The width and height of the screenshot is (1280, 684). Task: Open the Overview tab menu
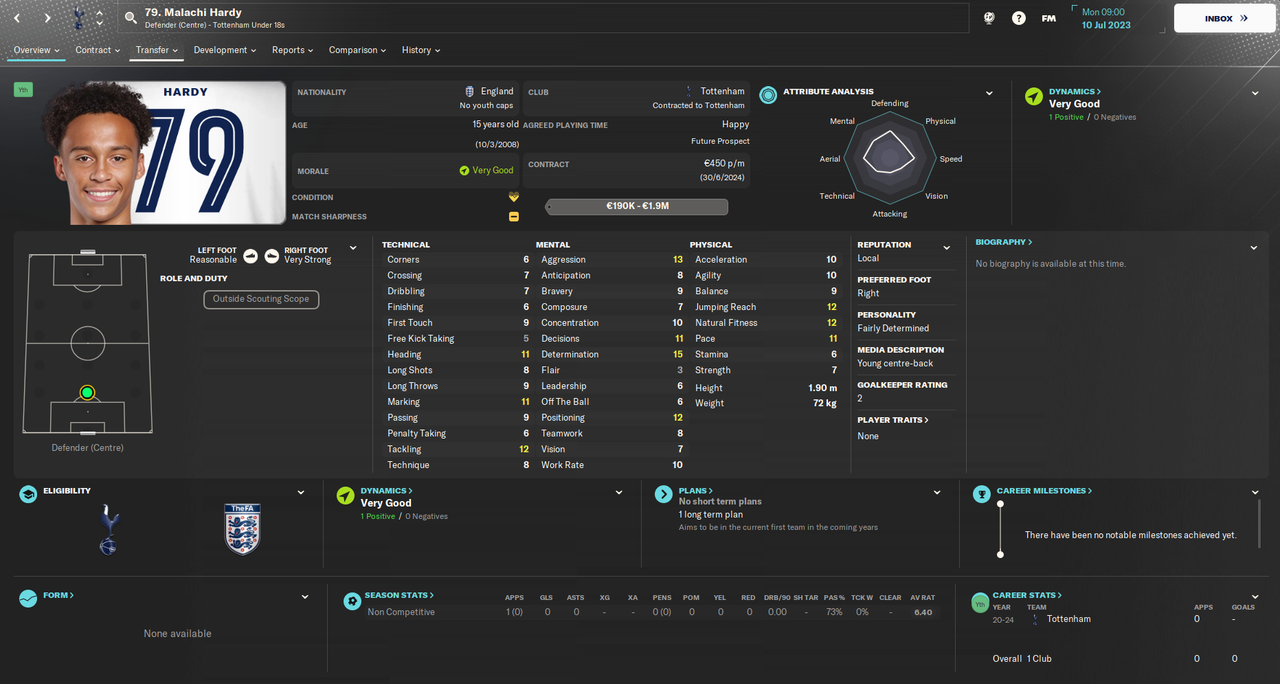coord(36,50)
